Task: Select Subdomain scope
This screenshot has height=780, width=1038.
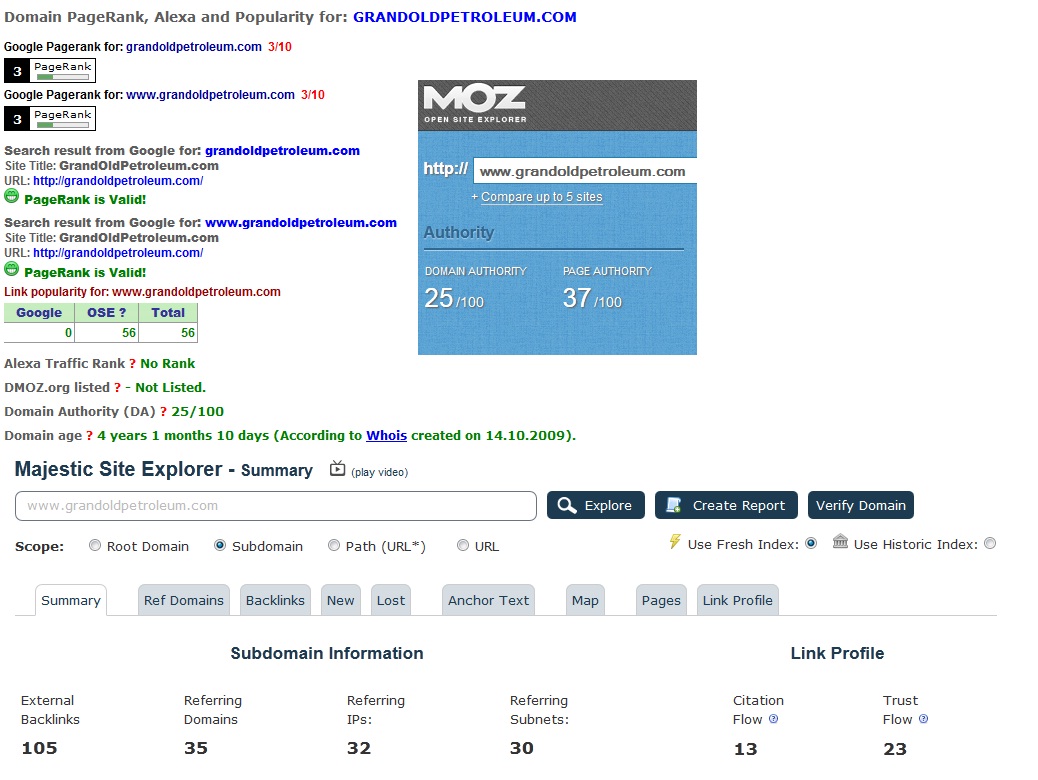Action: (x=220, y=545)
